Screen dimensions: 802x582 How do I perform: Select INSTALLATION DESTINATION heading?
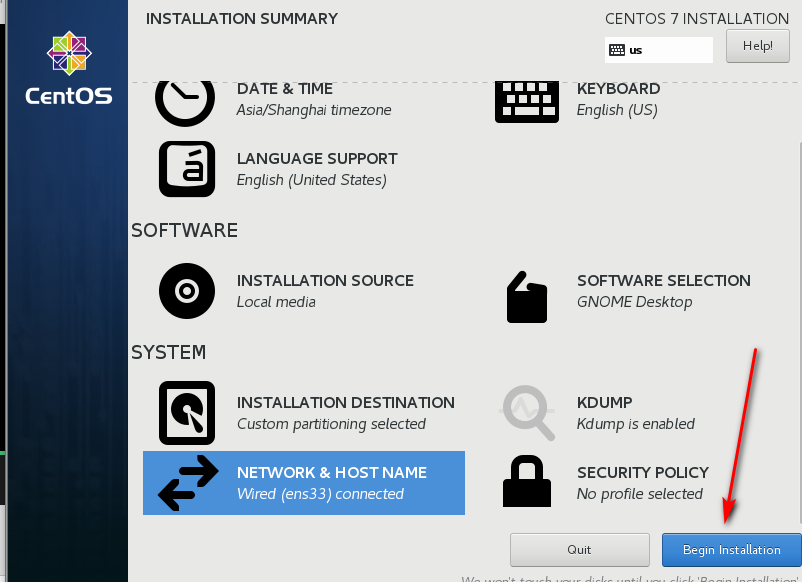click(x=346, y=402)
